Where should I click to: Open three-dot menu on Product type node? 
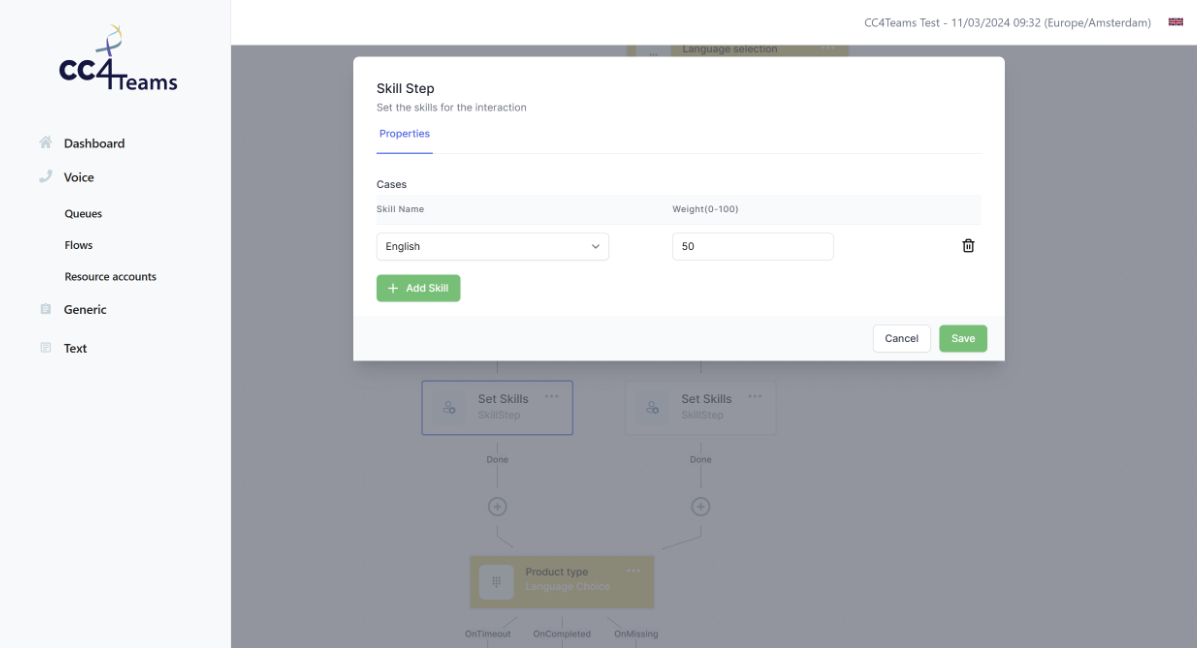pos(634,570)
